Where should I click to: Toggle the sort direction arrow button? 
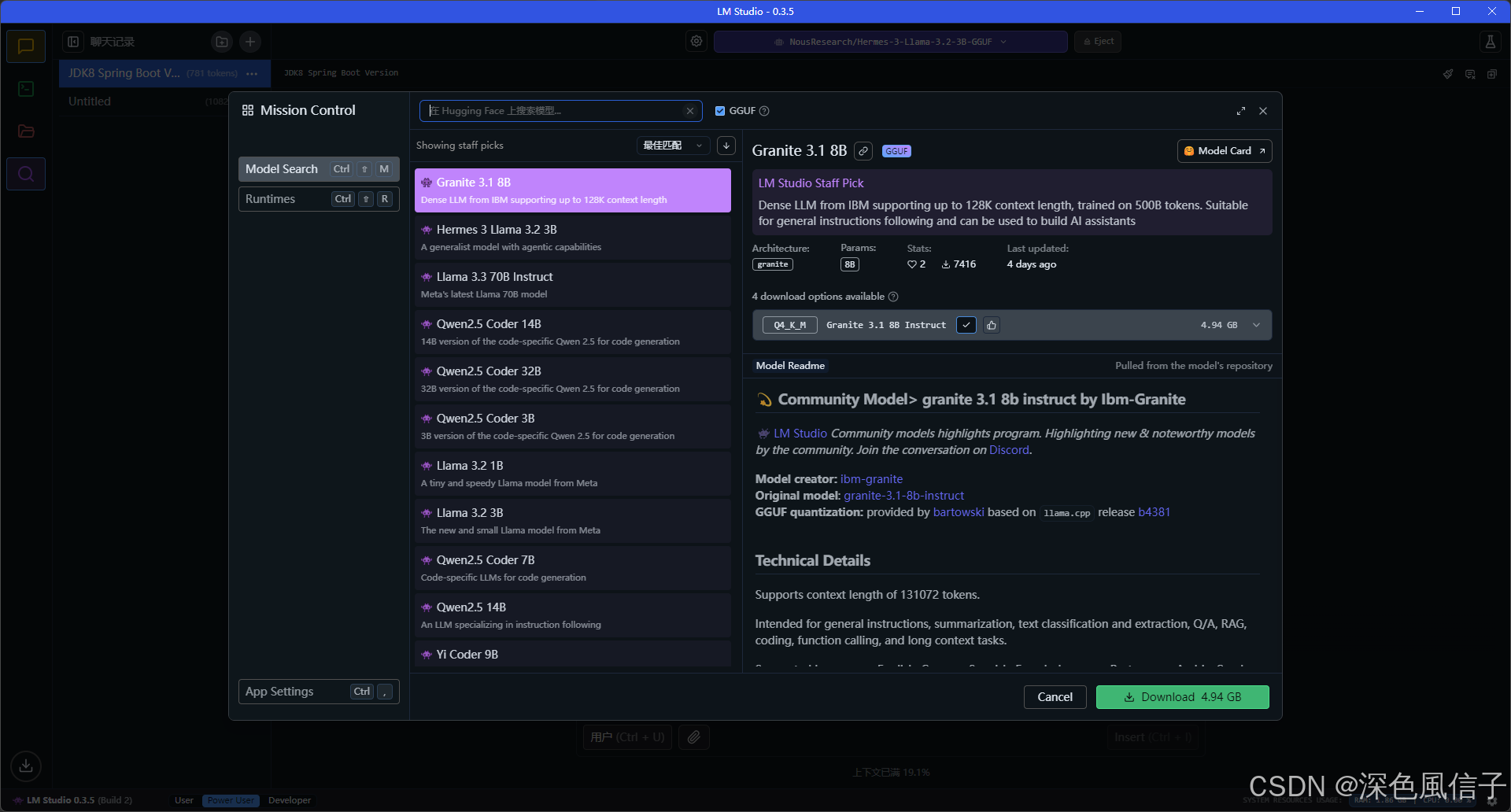click(x=726, y=146)
